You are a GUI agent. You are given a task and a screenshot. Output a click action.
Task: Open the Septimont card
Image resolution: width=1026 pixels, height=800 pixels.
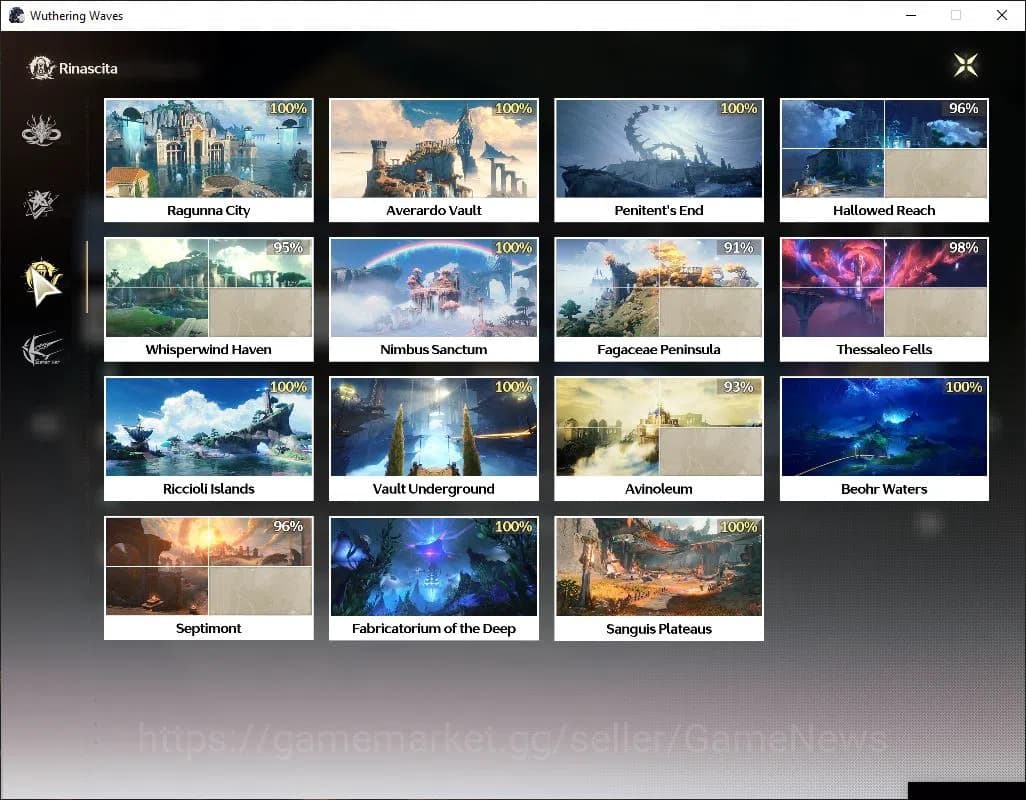(209, 578)
